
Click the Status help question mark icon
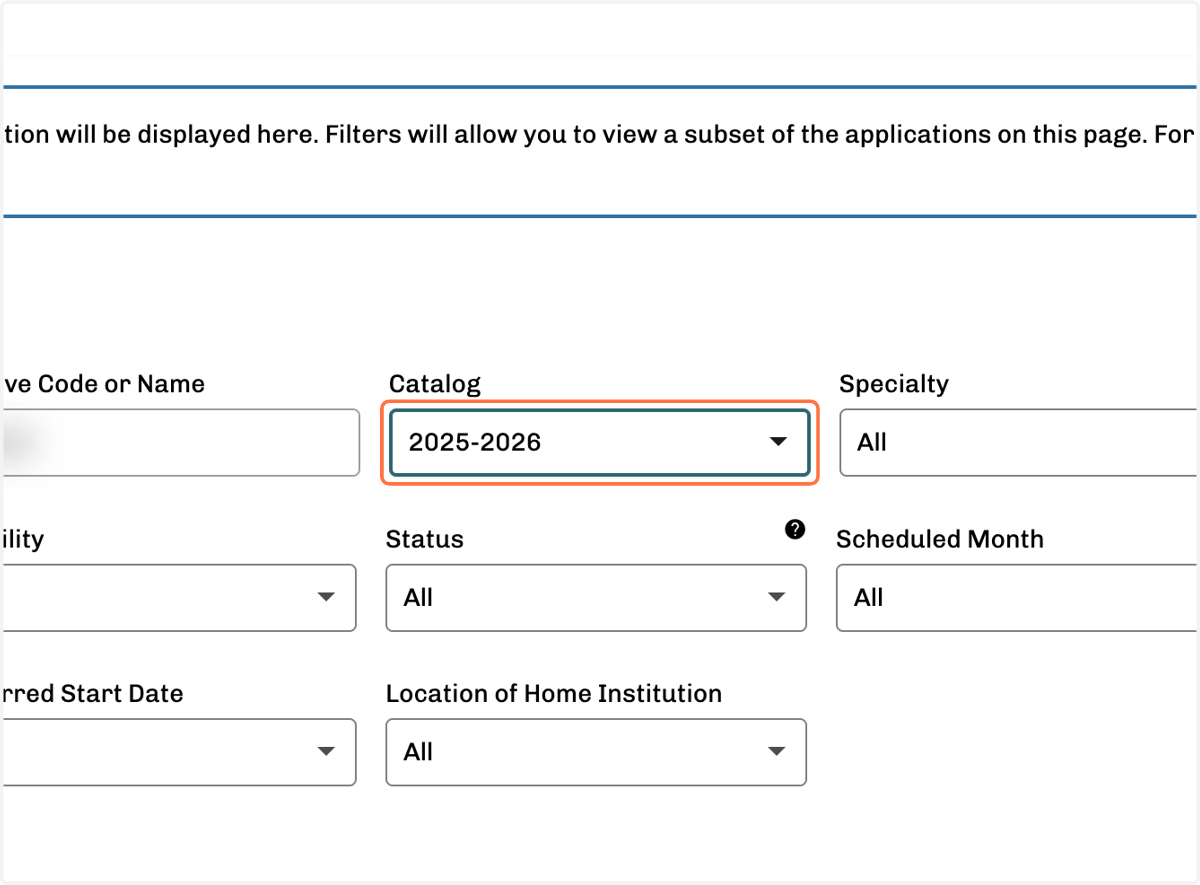point(795,530)
